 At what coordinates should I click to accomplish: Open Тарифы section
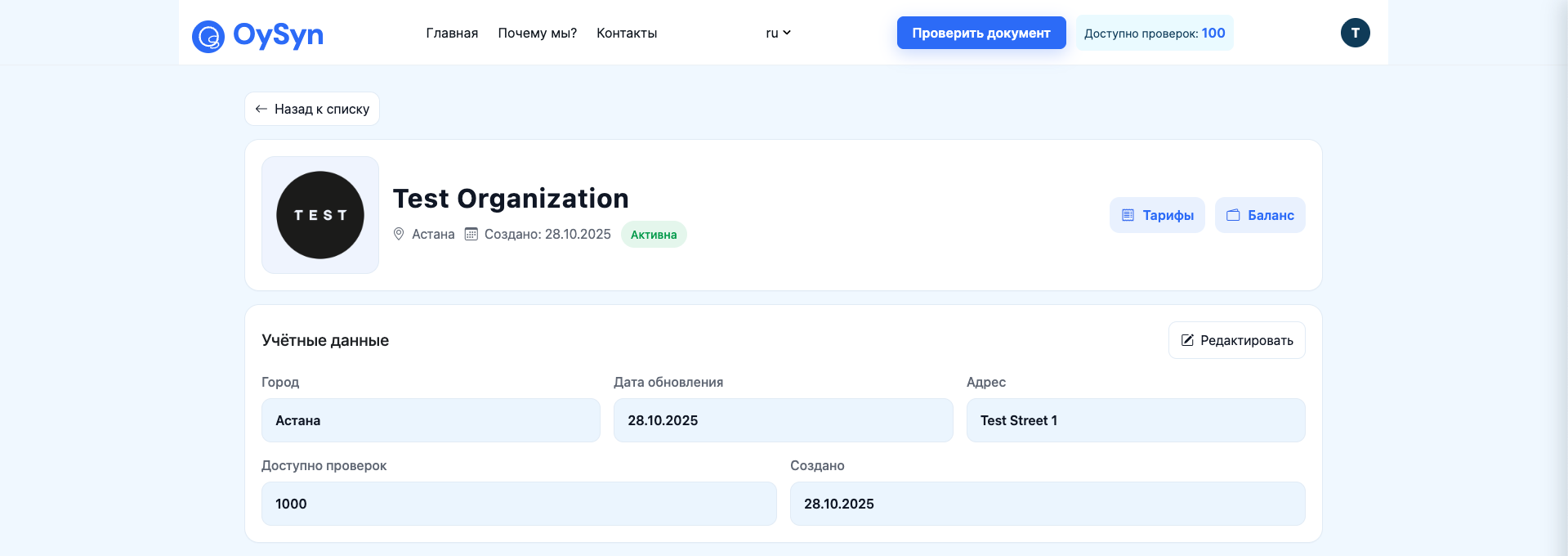click(1157, 215)
